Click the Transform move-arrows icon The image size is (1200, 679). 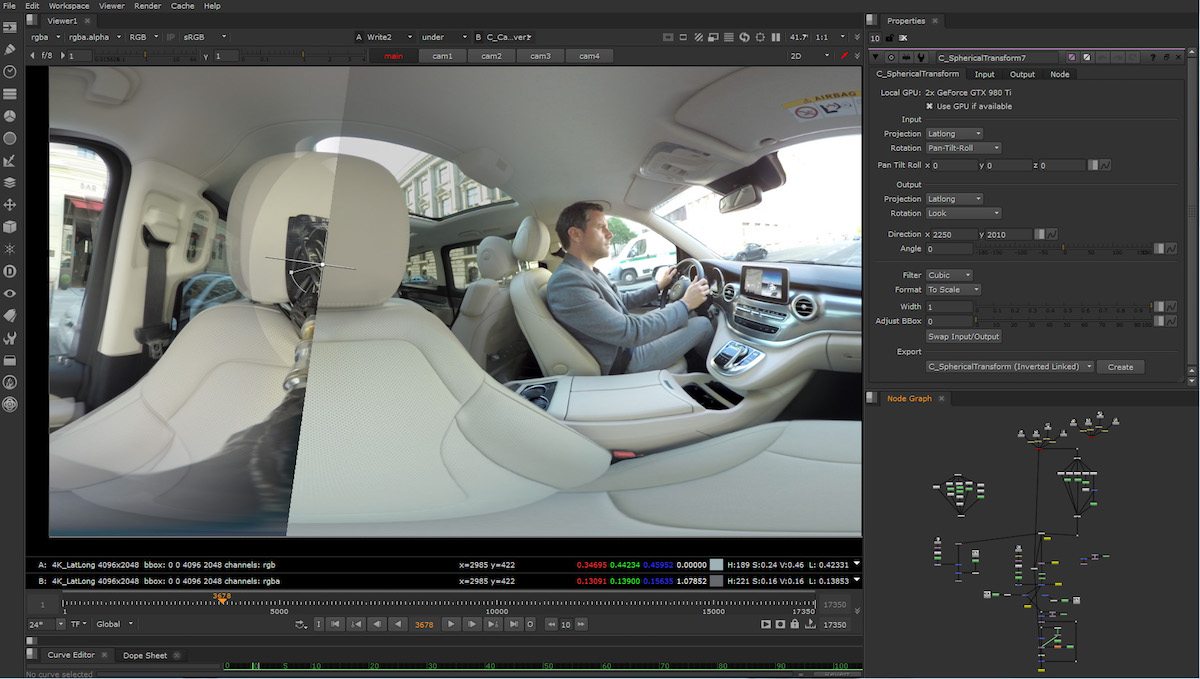10,205
